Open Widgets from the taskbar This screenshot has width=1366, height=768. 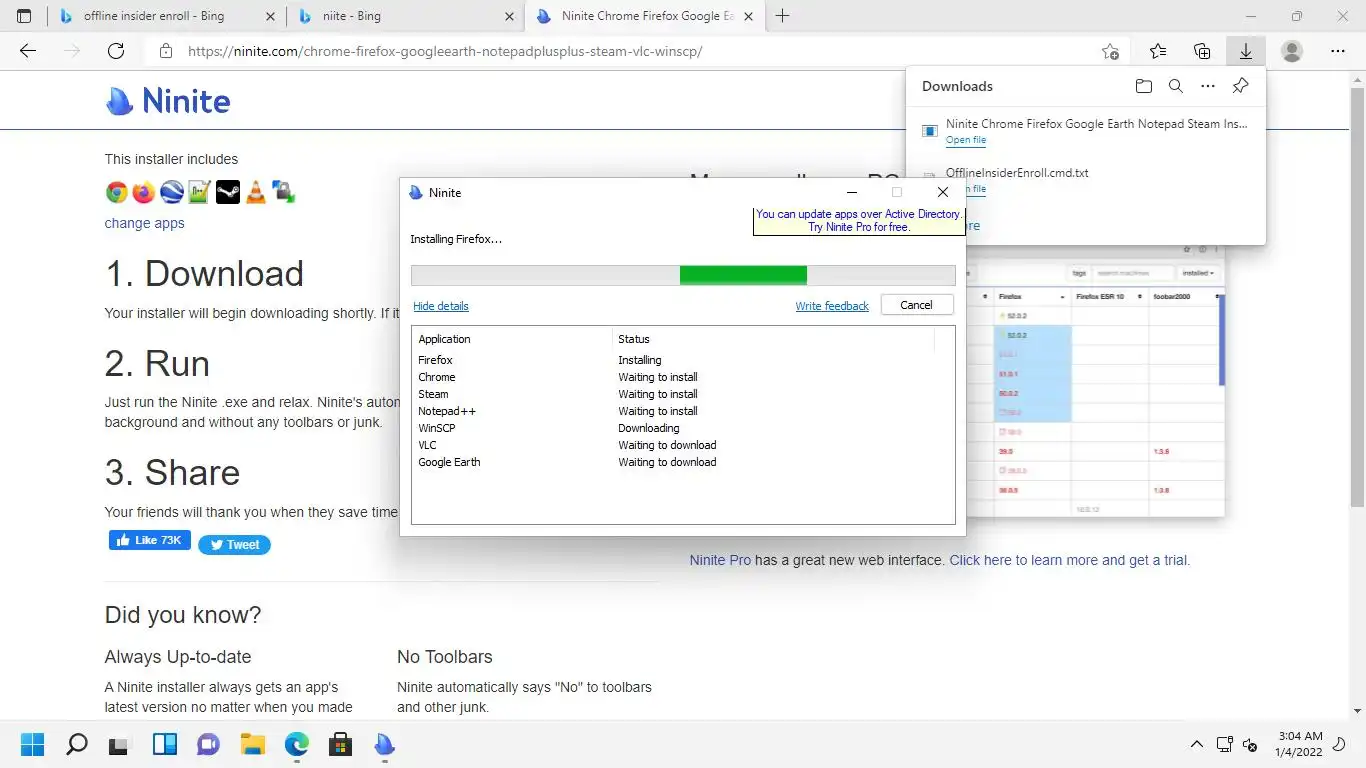click(164, 744)
